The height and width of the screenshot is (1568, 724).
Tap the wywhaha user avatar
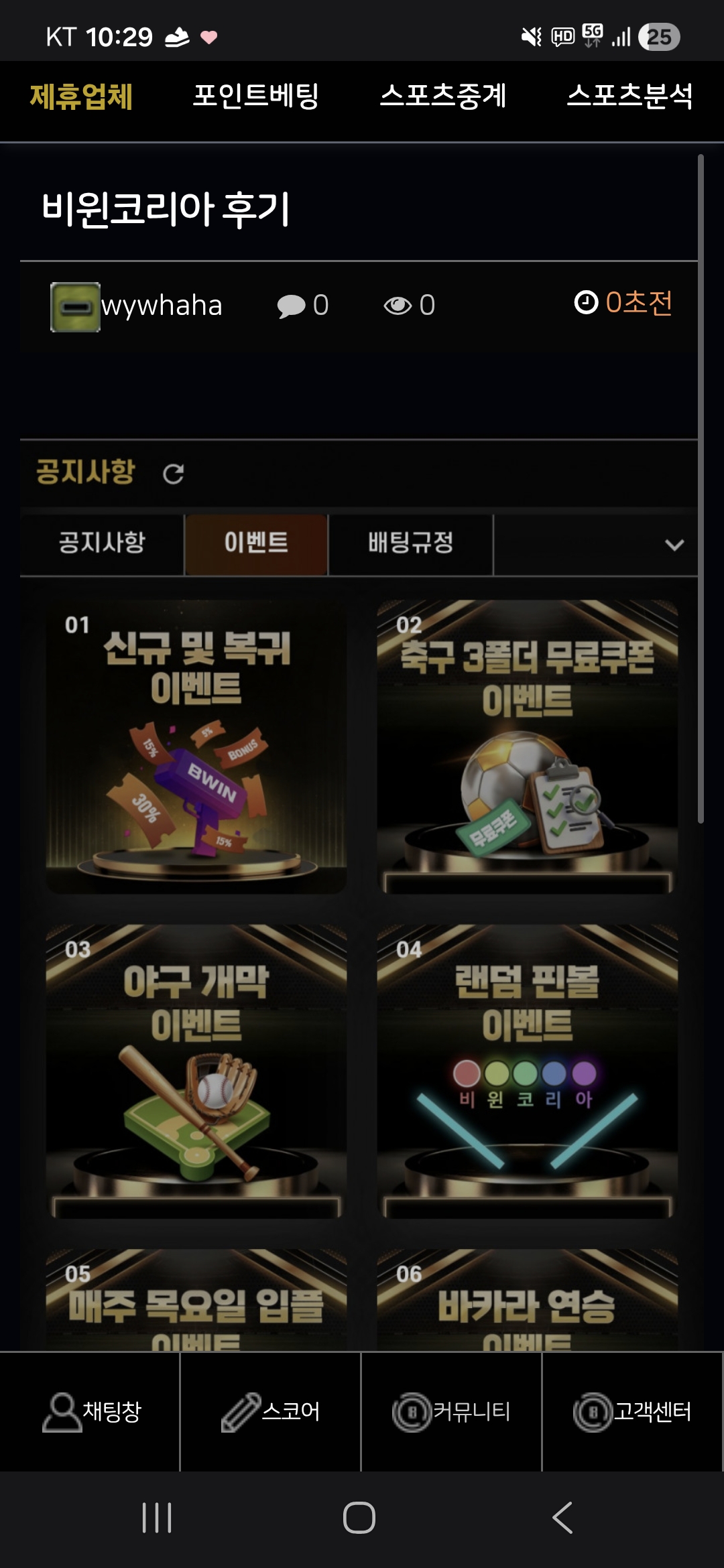click(75, 307)
